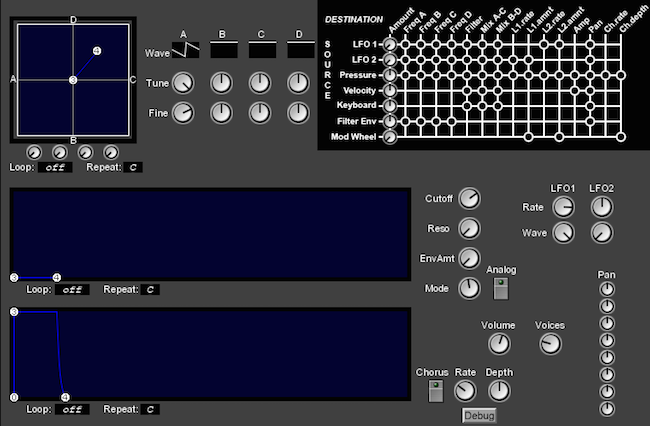
Task: Click the LFO 1 source amount knob
Action: [x=389, y=44]
